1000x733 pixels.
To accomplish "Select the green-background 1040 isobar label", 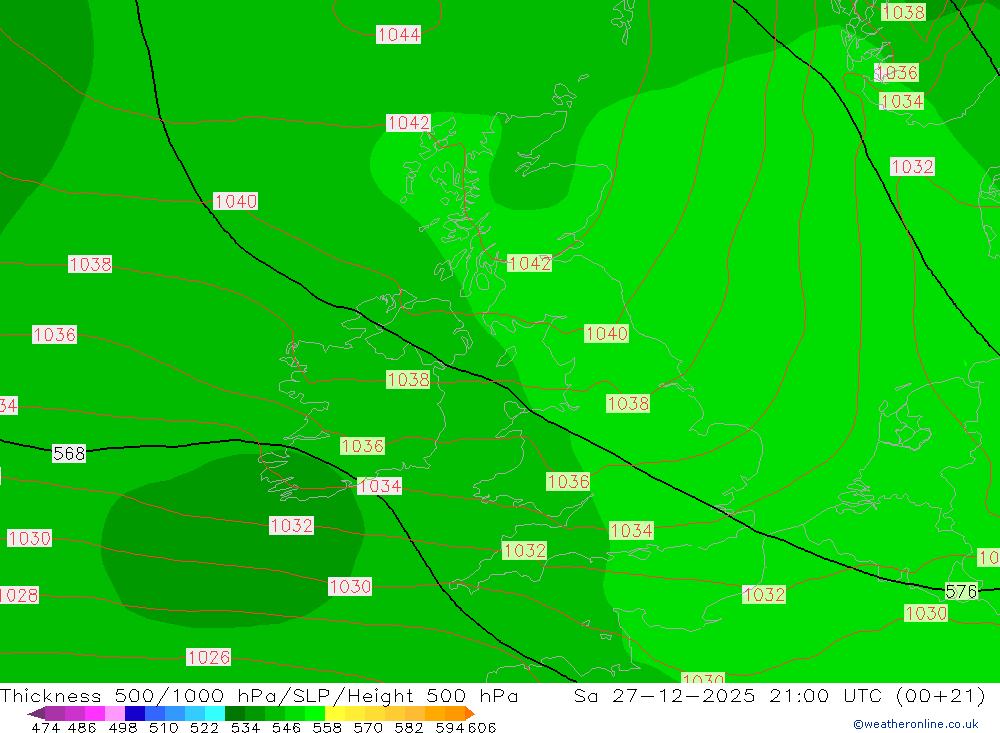I will point(607,333).
